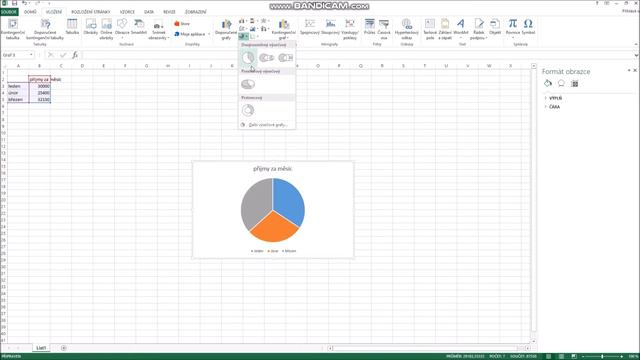Insert SmartArt graphic

coord(139,27)
